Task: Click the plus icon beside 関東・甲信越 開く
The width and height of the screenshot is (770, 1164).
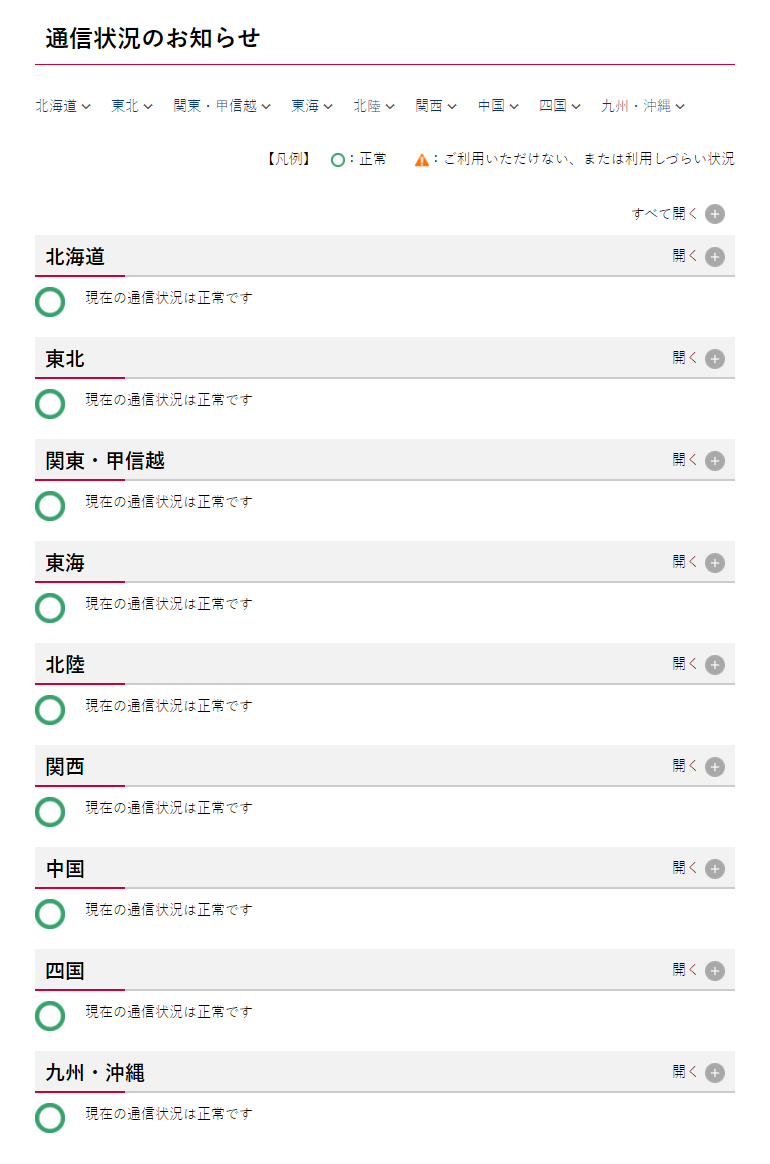Action: [714, 461]
